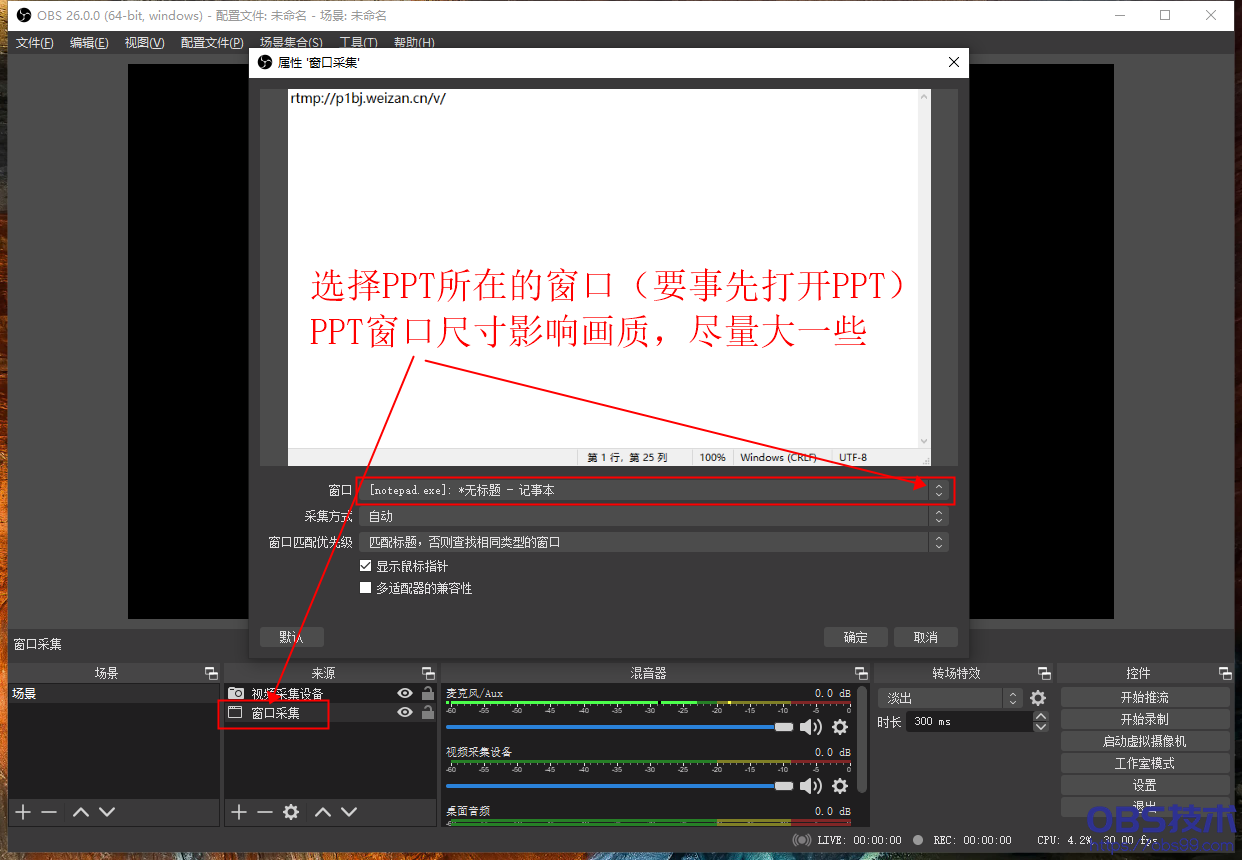1242x860 pixels.
Task: Open the 采集方式 dropdown set to 自动
Action: 654,516
